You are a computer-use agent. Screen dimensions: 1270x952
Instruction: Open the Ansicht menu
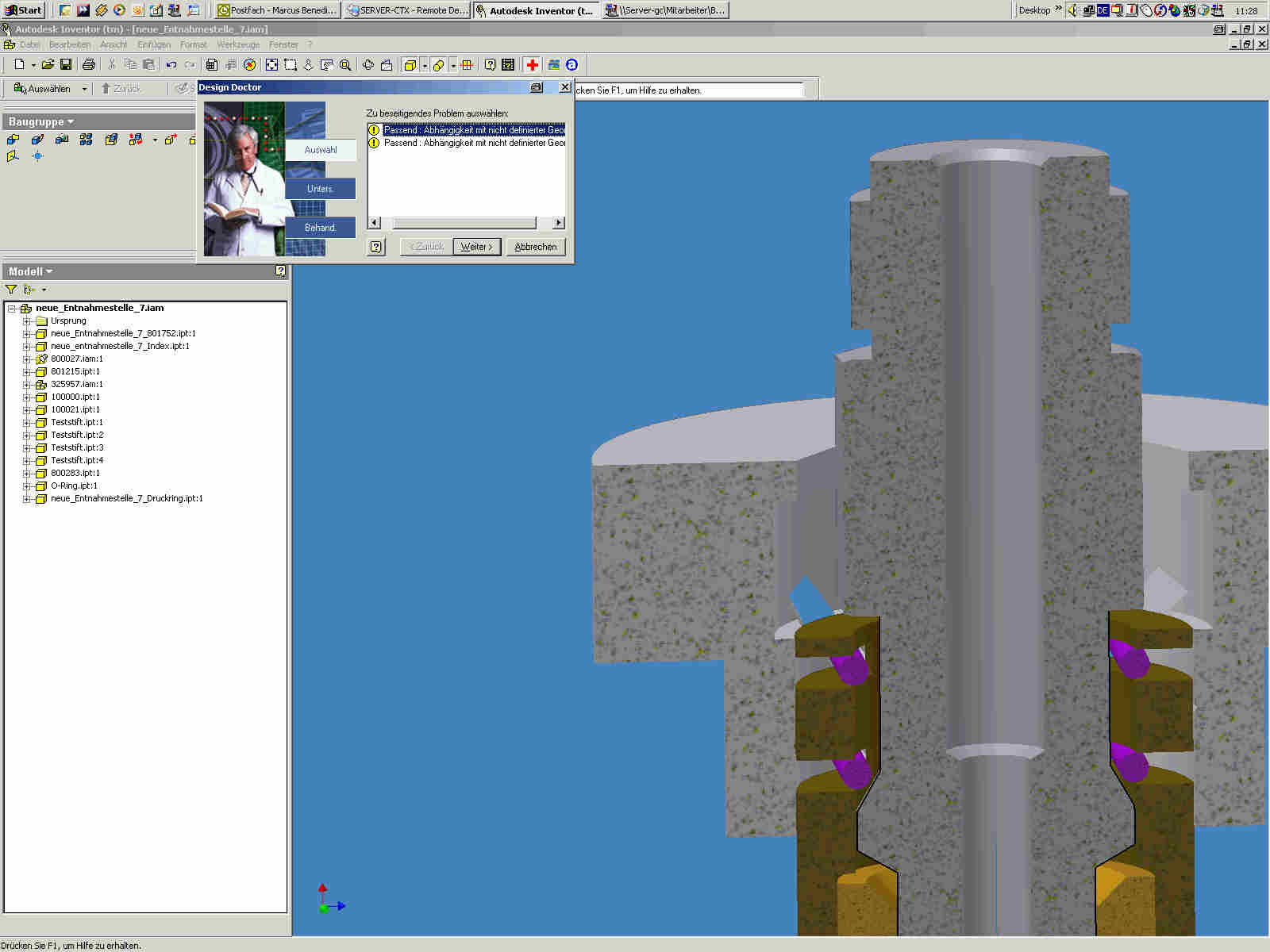click(114, 44)
